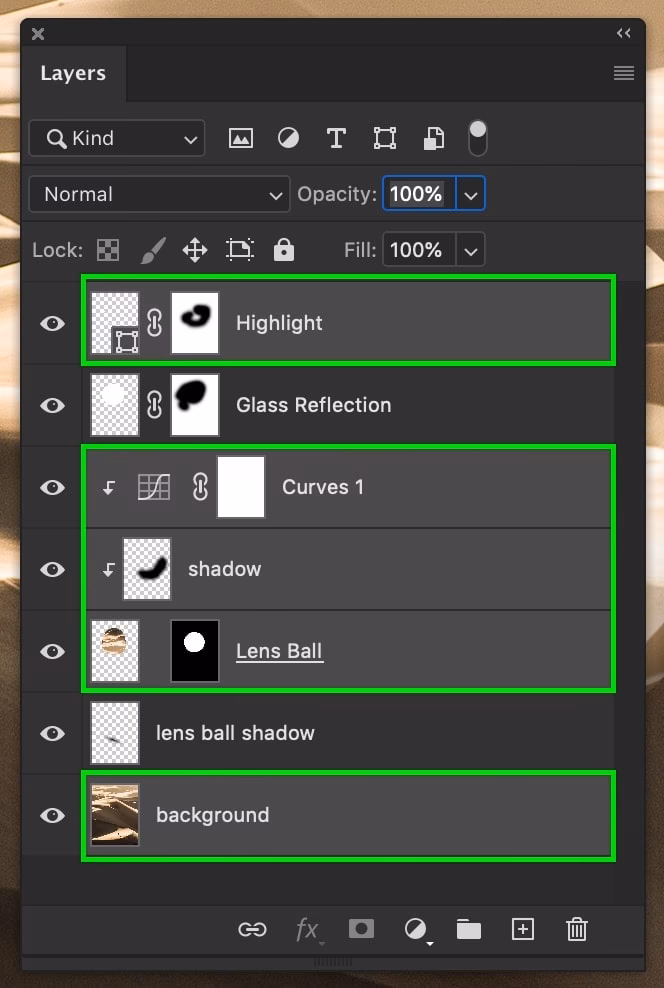Select the filter for type layers icon

tap(336, 138)
